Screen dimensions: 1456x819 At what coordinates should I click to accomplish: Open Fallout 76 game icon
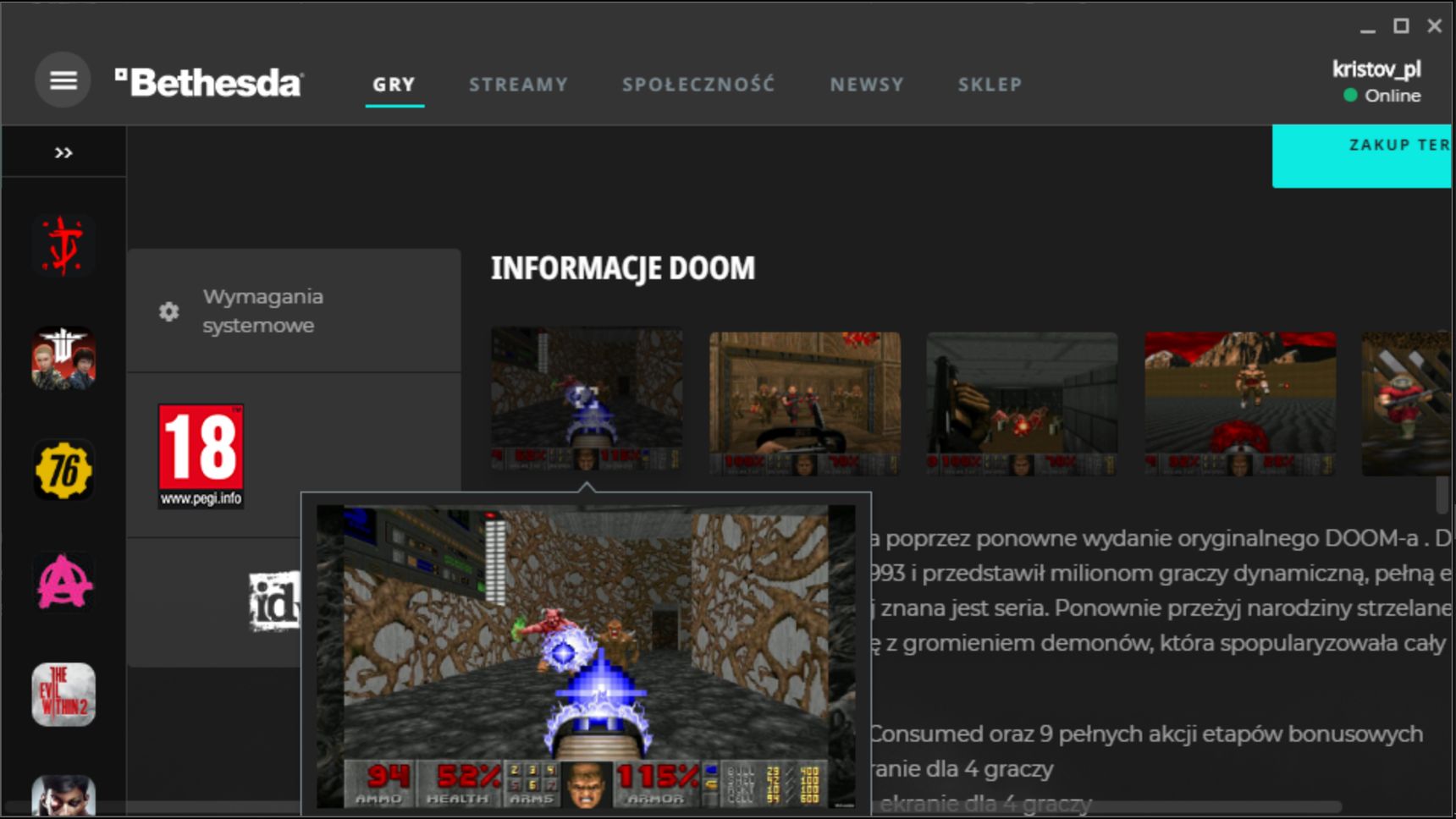tap(63, 470)
